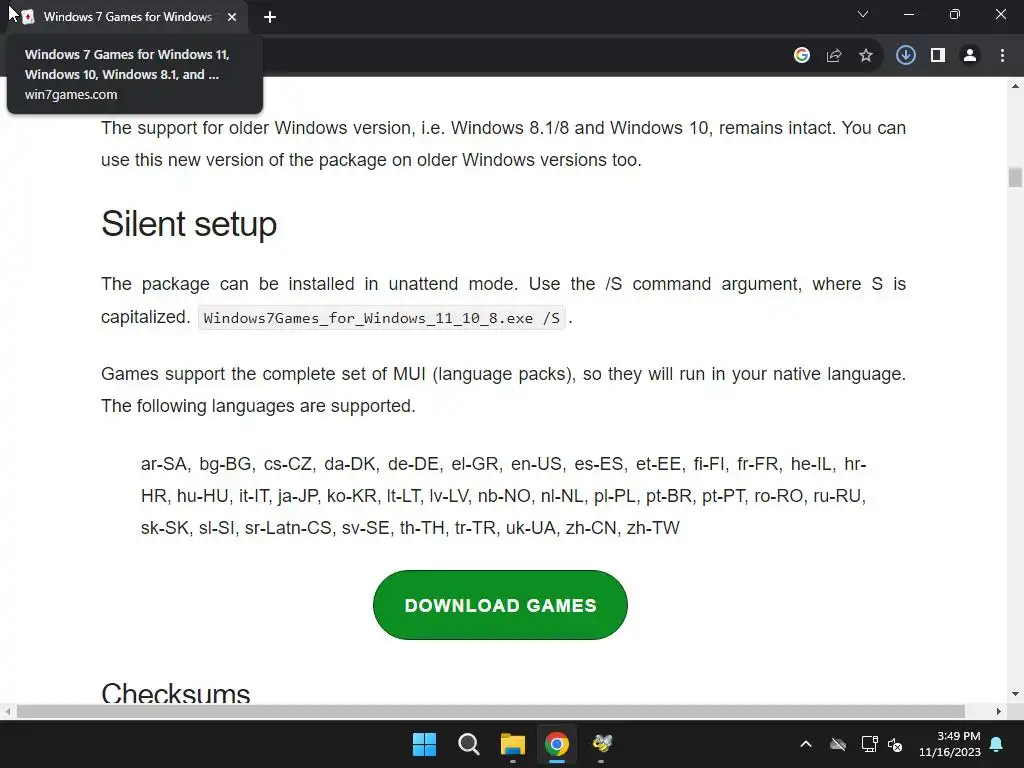Toggle the Chrome side panel

click(938, 56)
